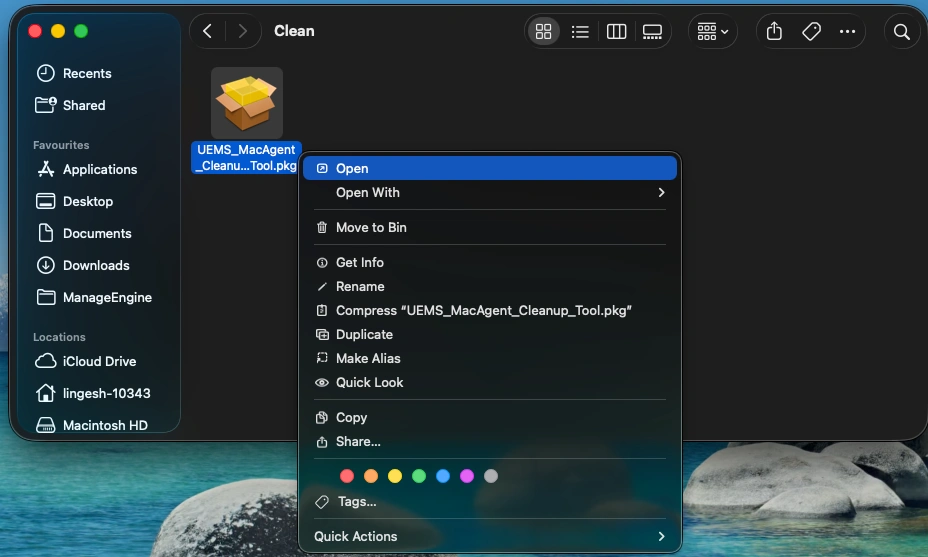Go to Desktop in the sidebar
928x557 pixels.
[75, 201]
